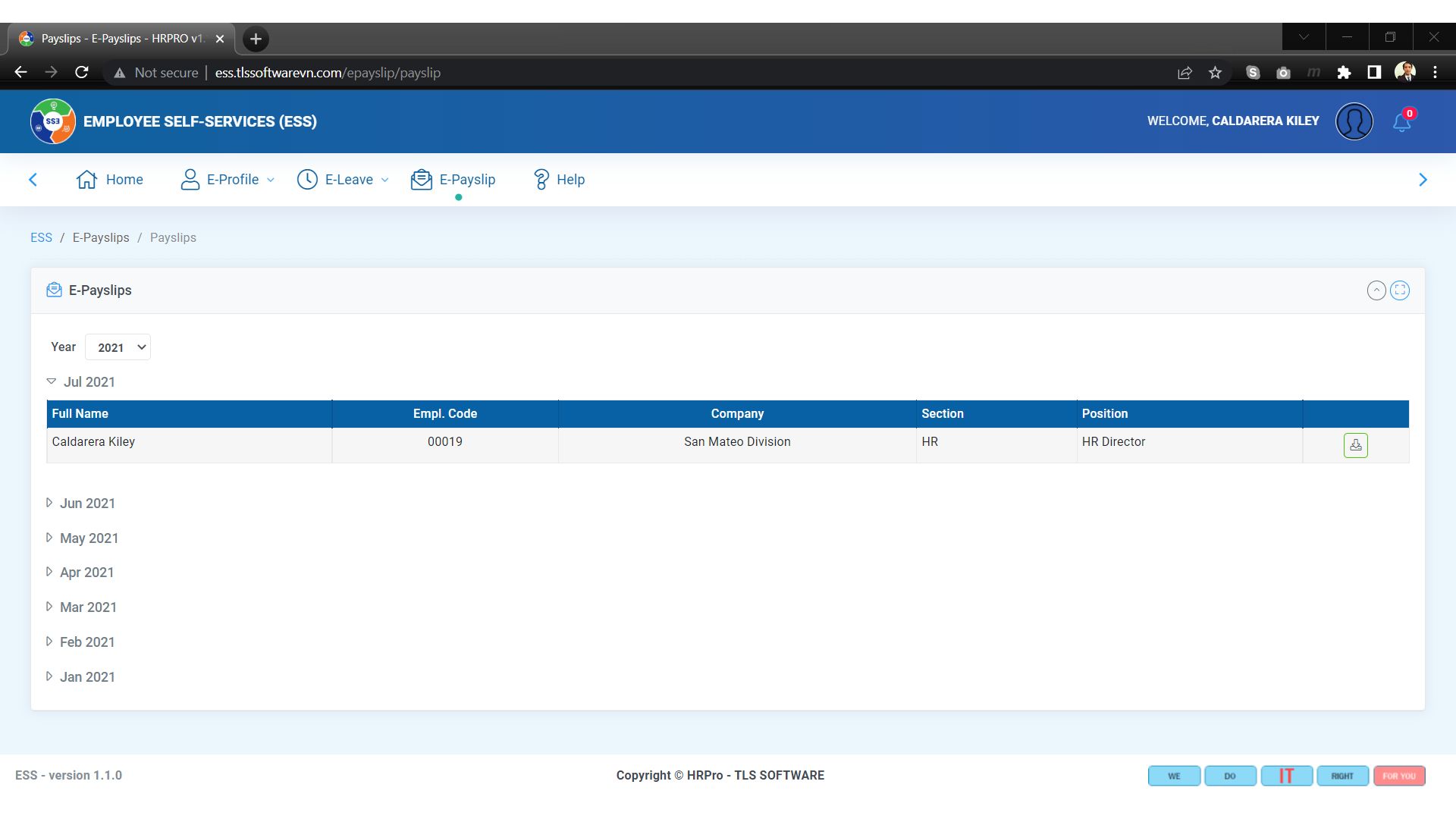Click the ESS breadcrumb link

[x=41, y=237]
